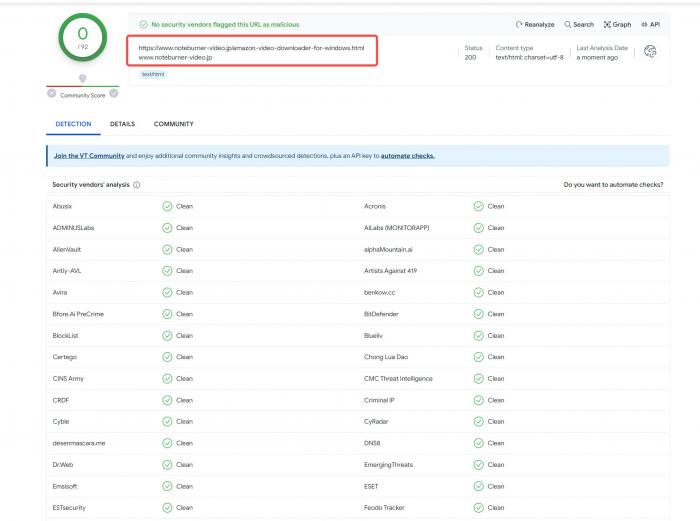The height and width of the screenshot is (521, 700).
Task: Click the globe icon beside Last Analysis Date
Action: (650, 52)
